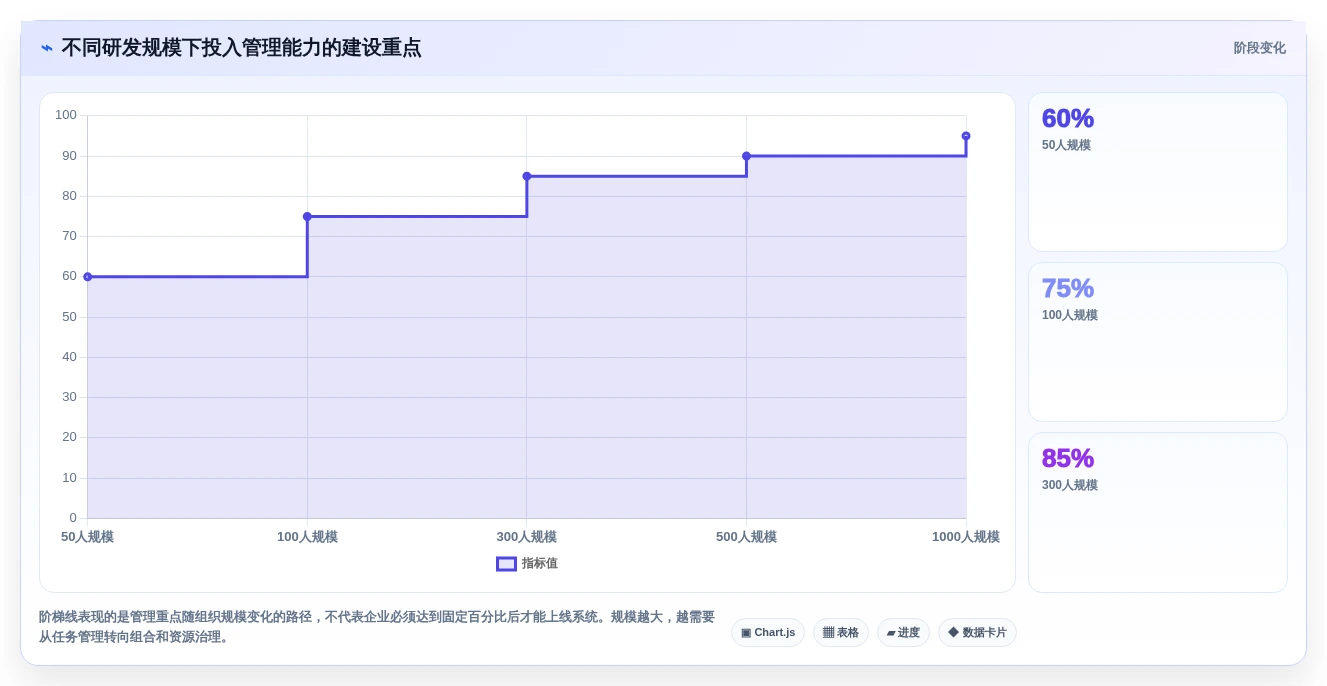The width and height of the screenshot is (1327, 686).
Task: Click the 100人规模 caption under 75%
Action: pos(1070,315)
